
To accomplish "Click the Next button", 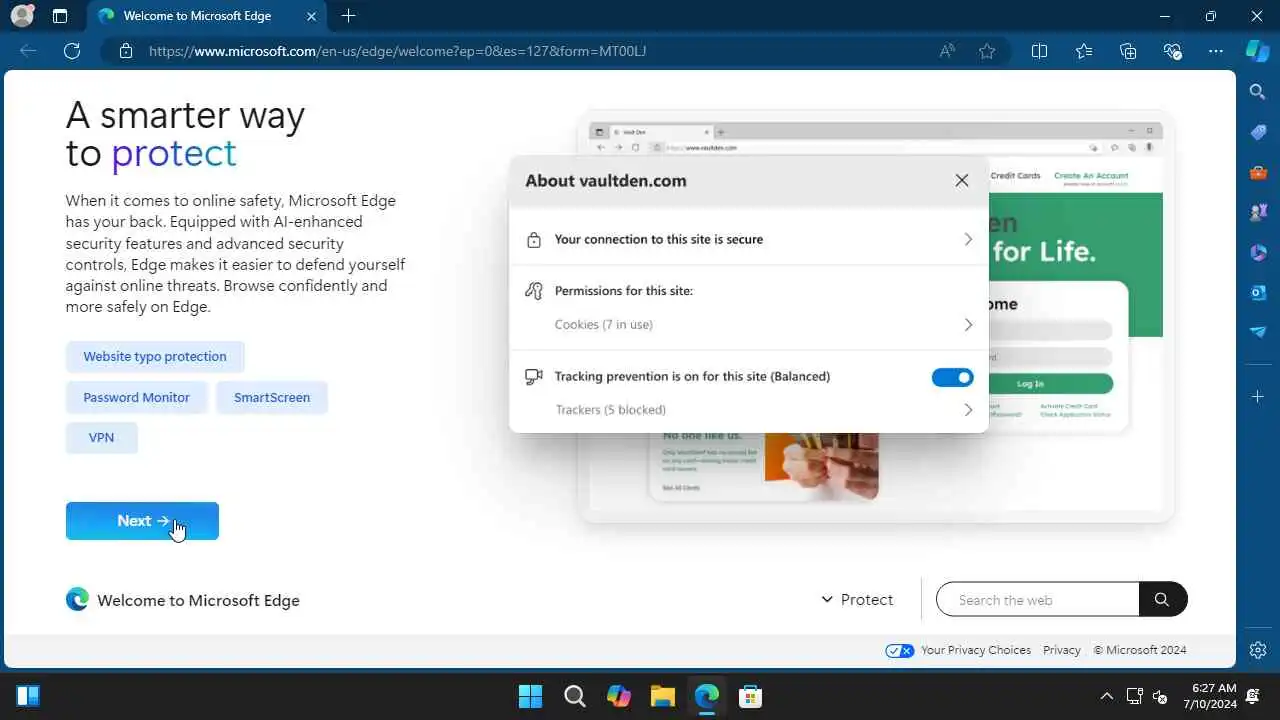I will pyautogui.click(x=142, y=521).
